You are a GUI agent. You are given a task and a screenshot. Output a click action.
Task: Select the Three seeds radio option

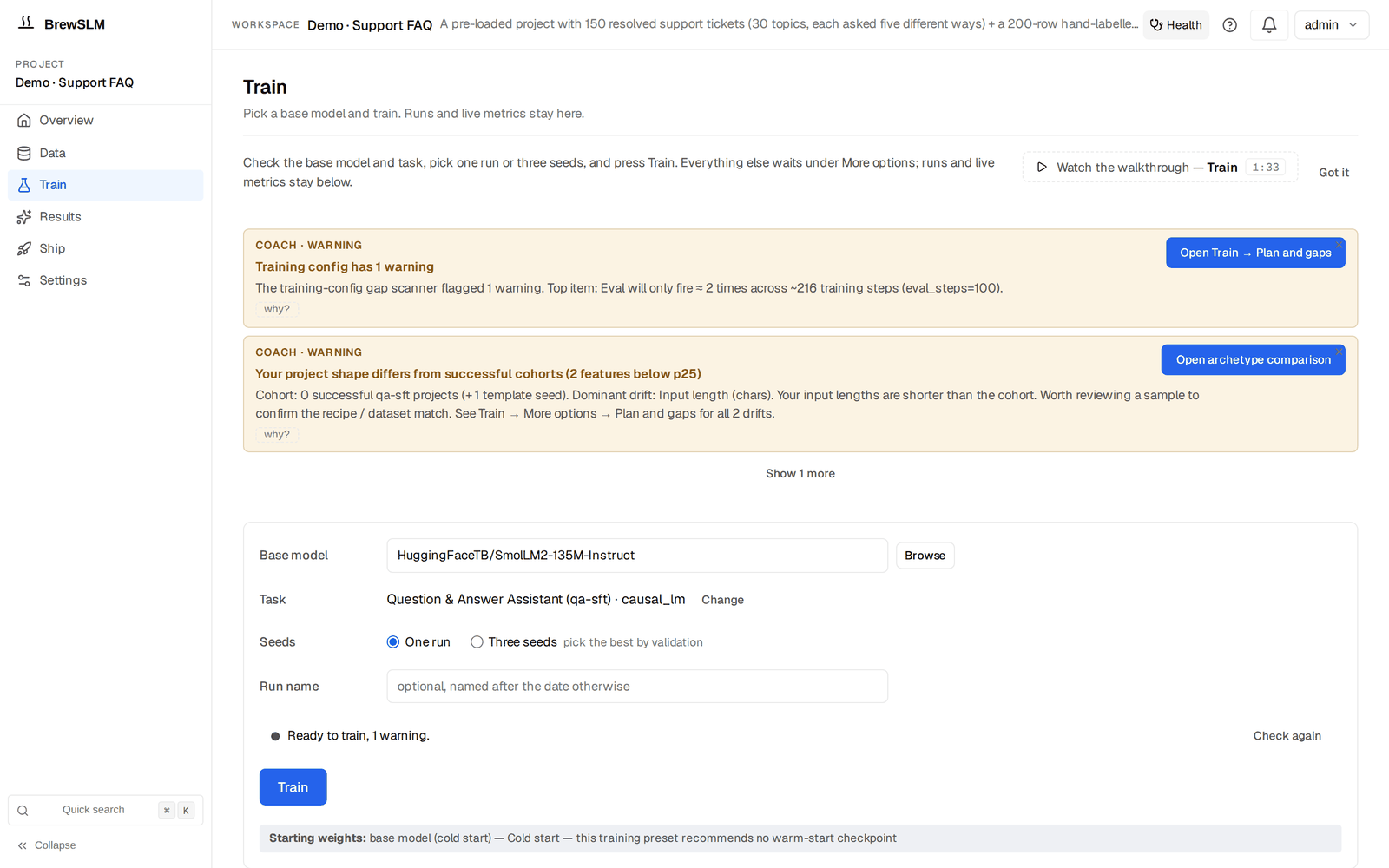pos(477,642)
